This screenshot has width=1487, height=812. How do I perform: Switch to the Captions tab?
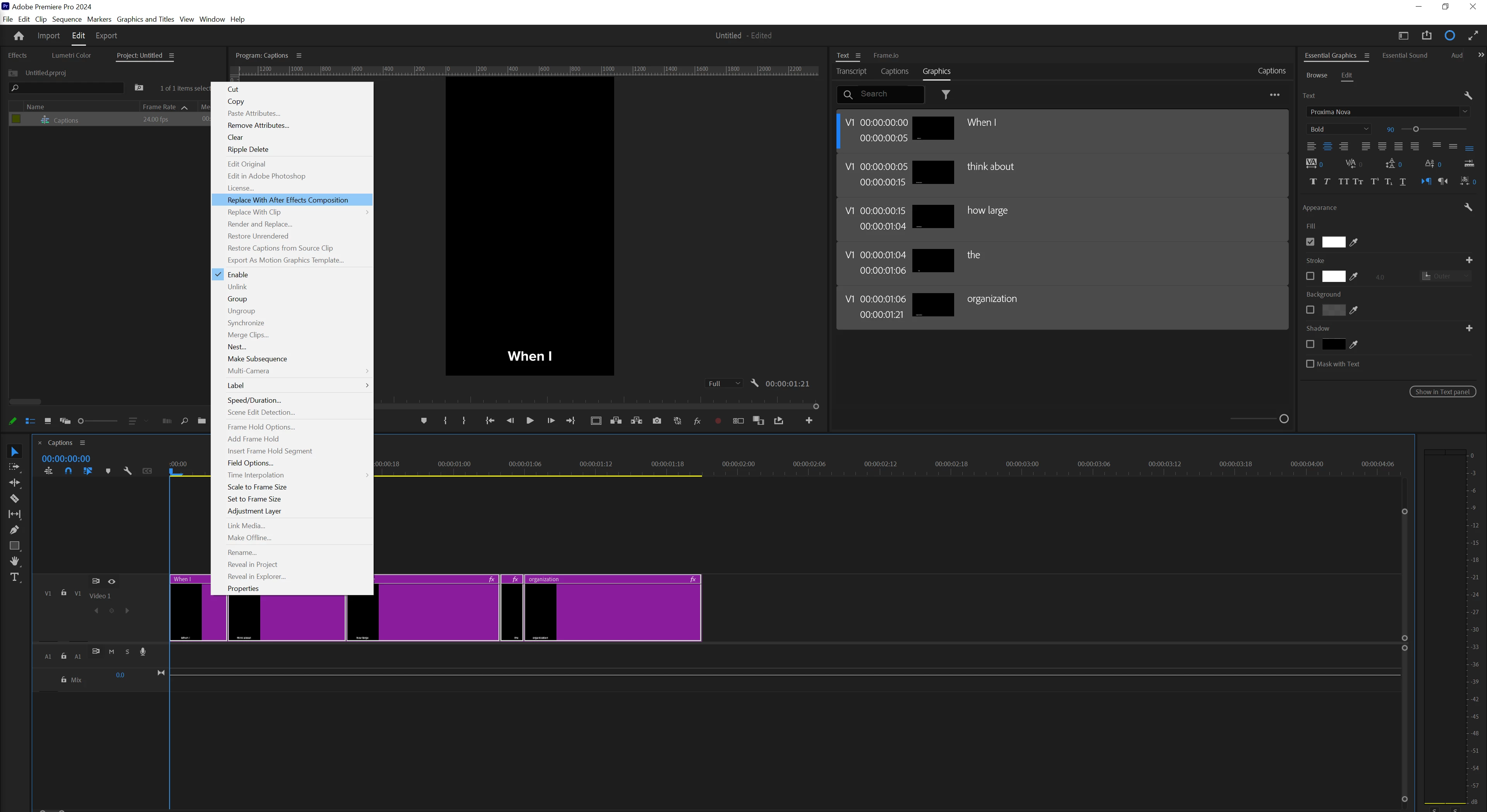pos(894,72)
